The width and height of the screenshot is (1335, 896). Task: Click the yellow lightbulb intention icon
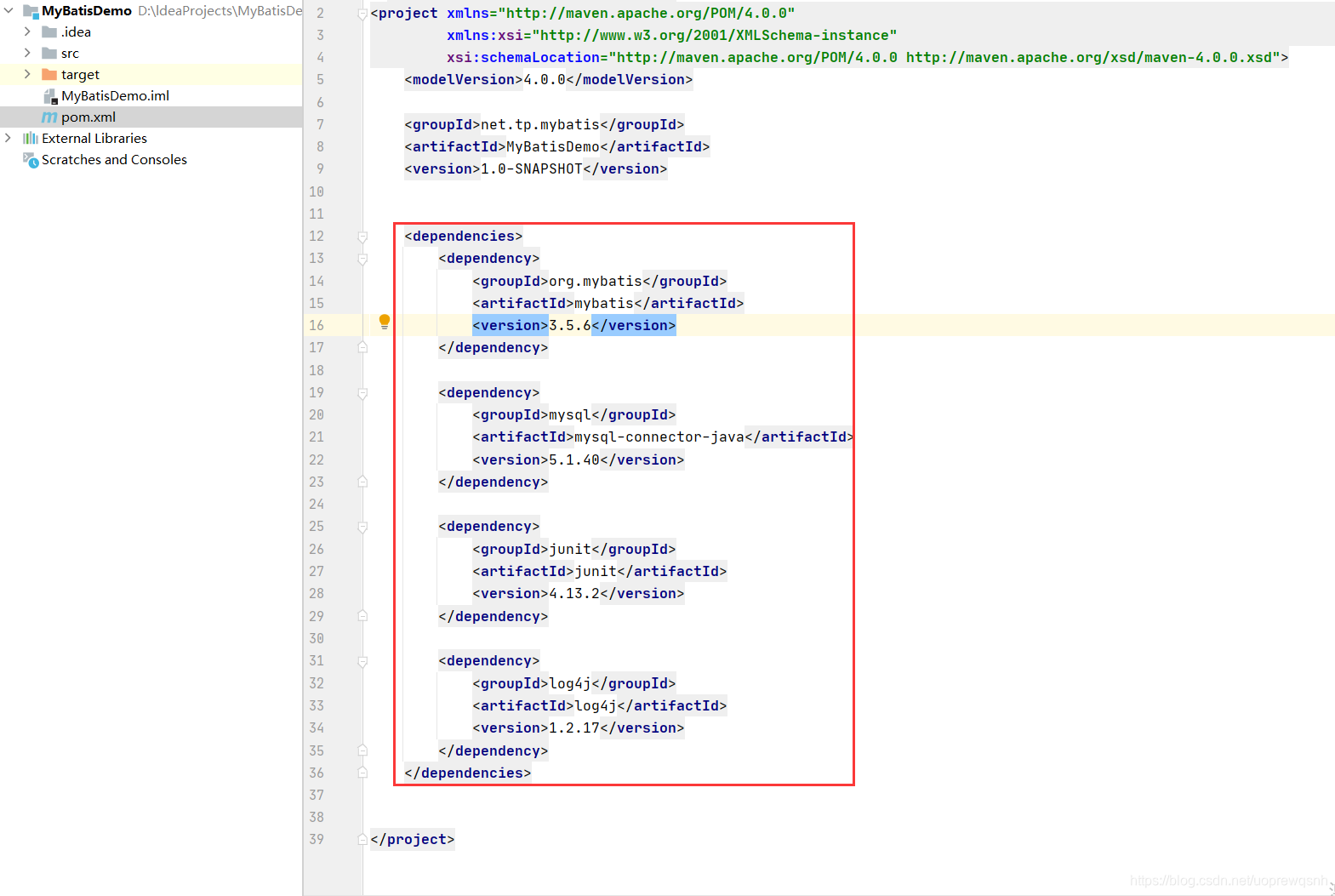tap(385, 322)
